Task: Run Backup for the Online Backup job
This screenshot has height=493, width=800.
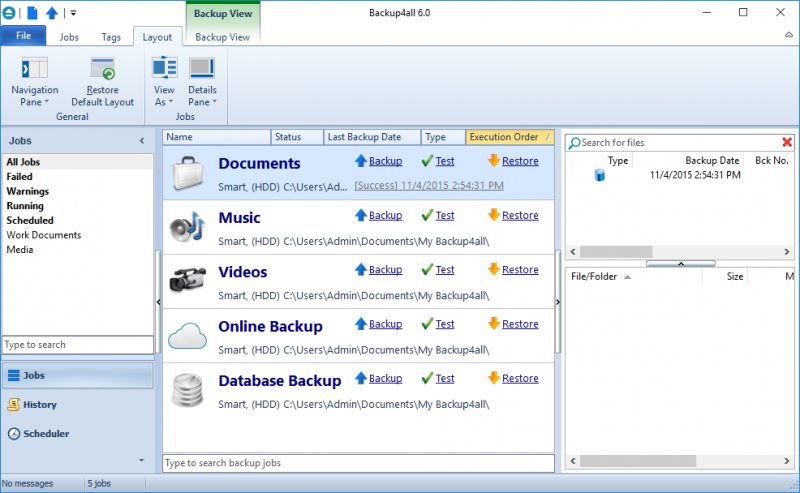Action: pos(379,325)
